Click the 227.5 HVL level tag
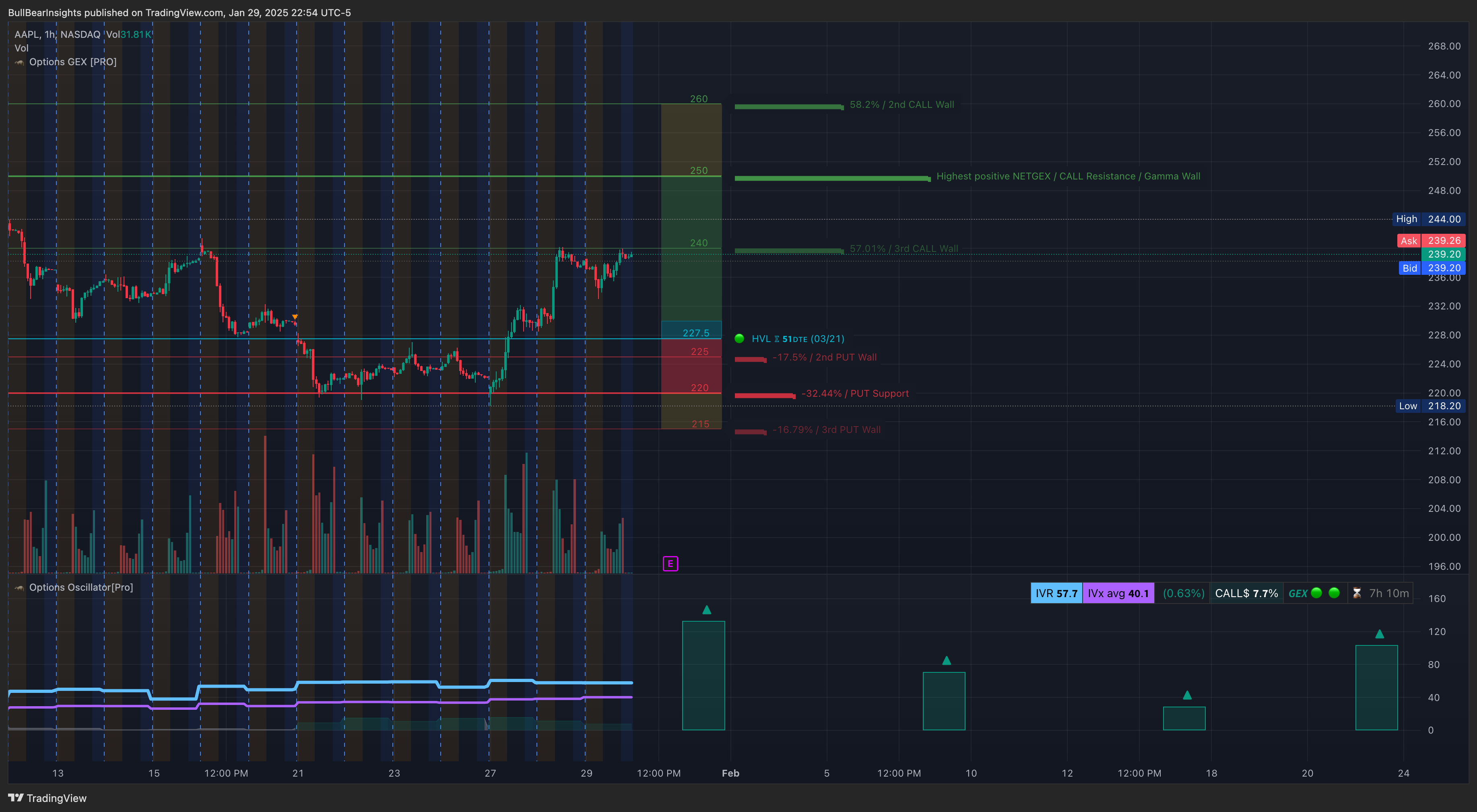This screenshot has width=1477, height=812. coord(695,333)
